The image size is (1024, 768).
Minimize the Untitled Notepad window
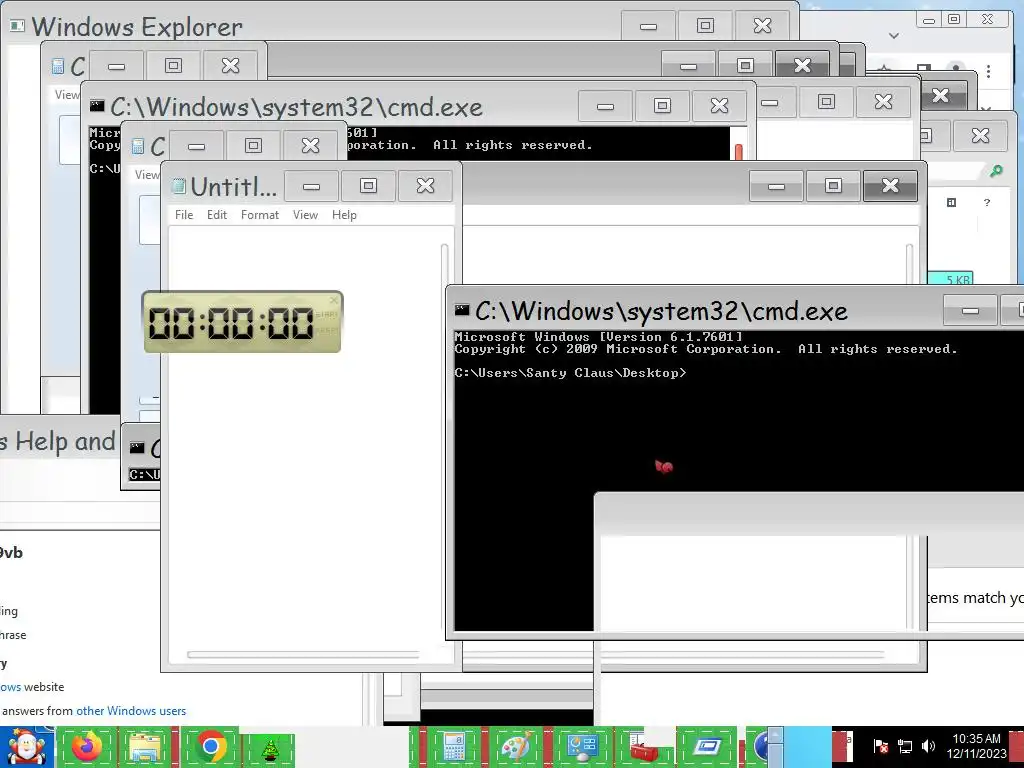(x=312, y=186)
